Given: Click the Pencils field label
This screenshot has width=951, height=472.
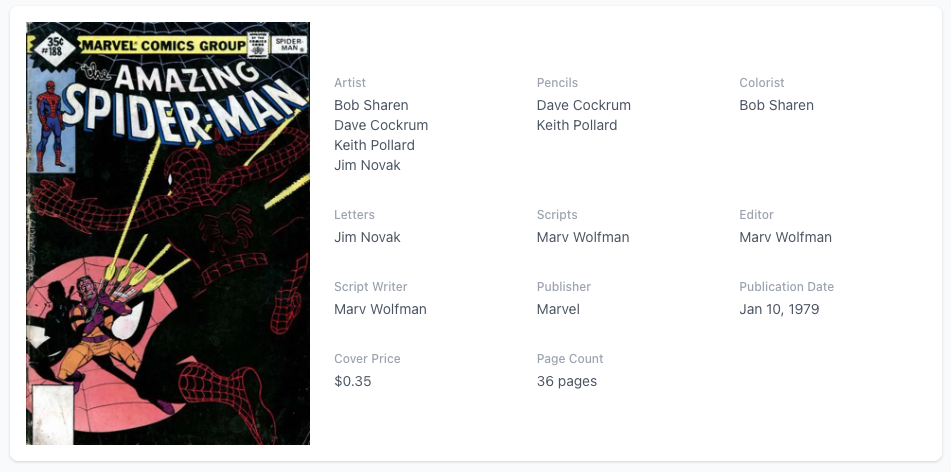Looking at the screenshot, I should (x=557, y=83).
